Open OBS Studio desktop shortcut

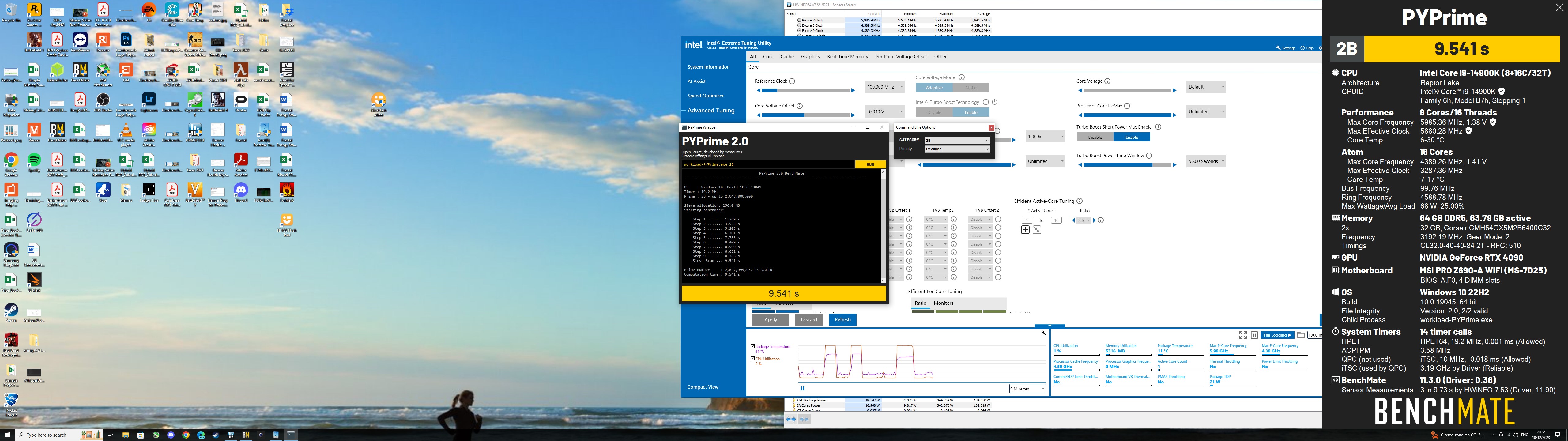point(103,102)
